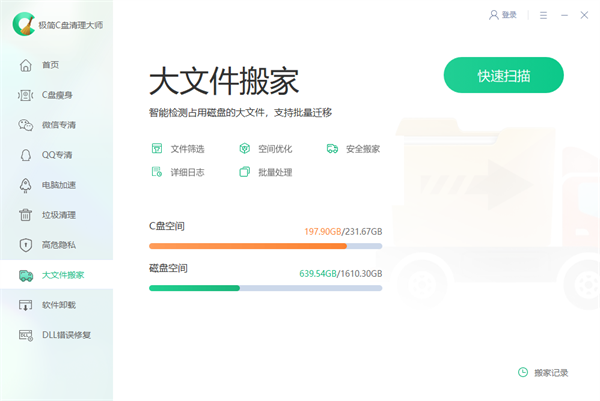Select the 大文件搬家 truck icon

pyautogui.click(x=25, y=275)
